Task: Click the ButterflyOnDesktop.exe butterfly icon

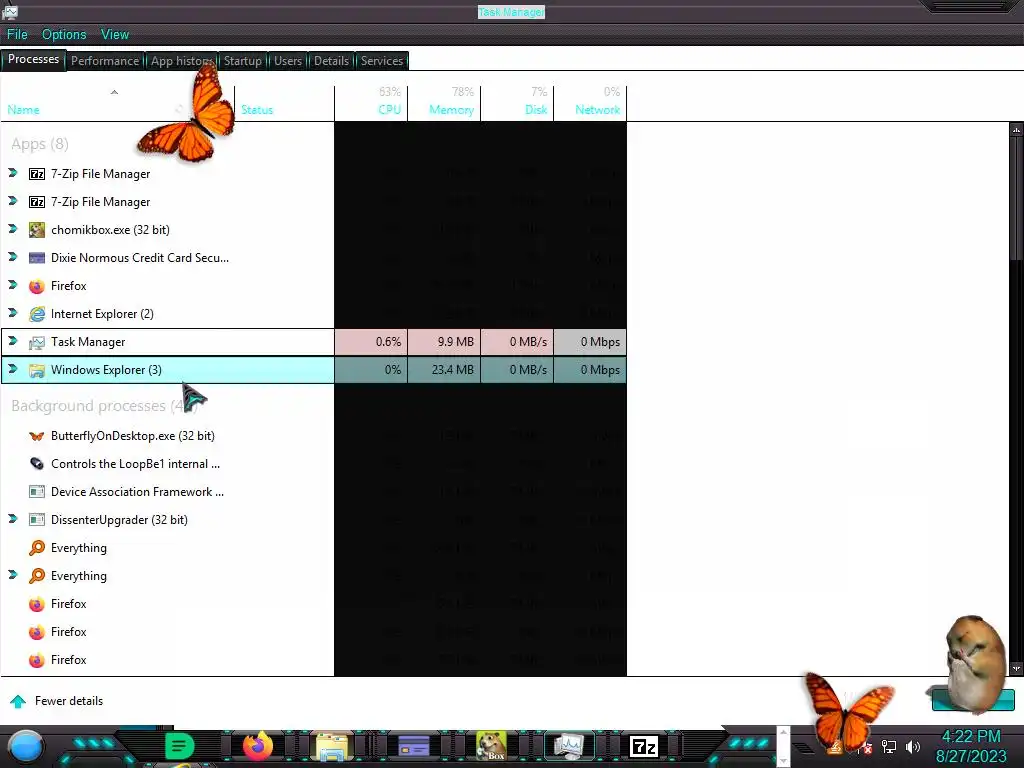Action: [37, 436]
